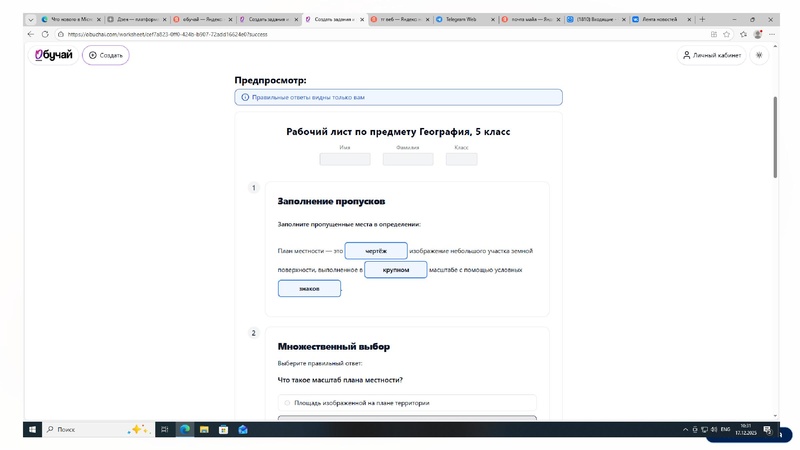Click info icon in 'Правильные ответы' banner

click(x=245, y=97)
